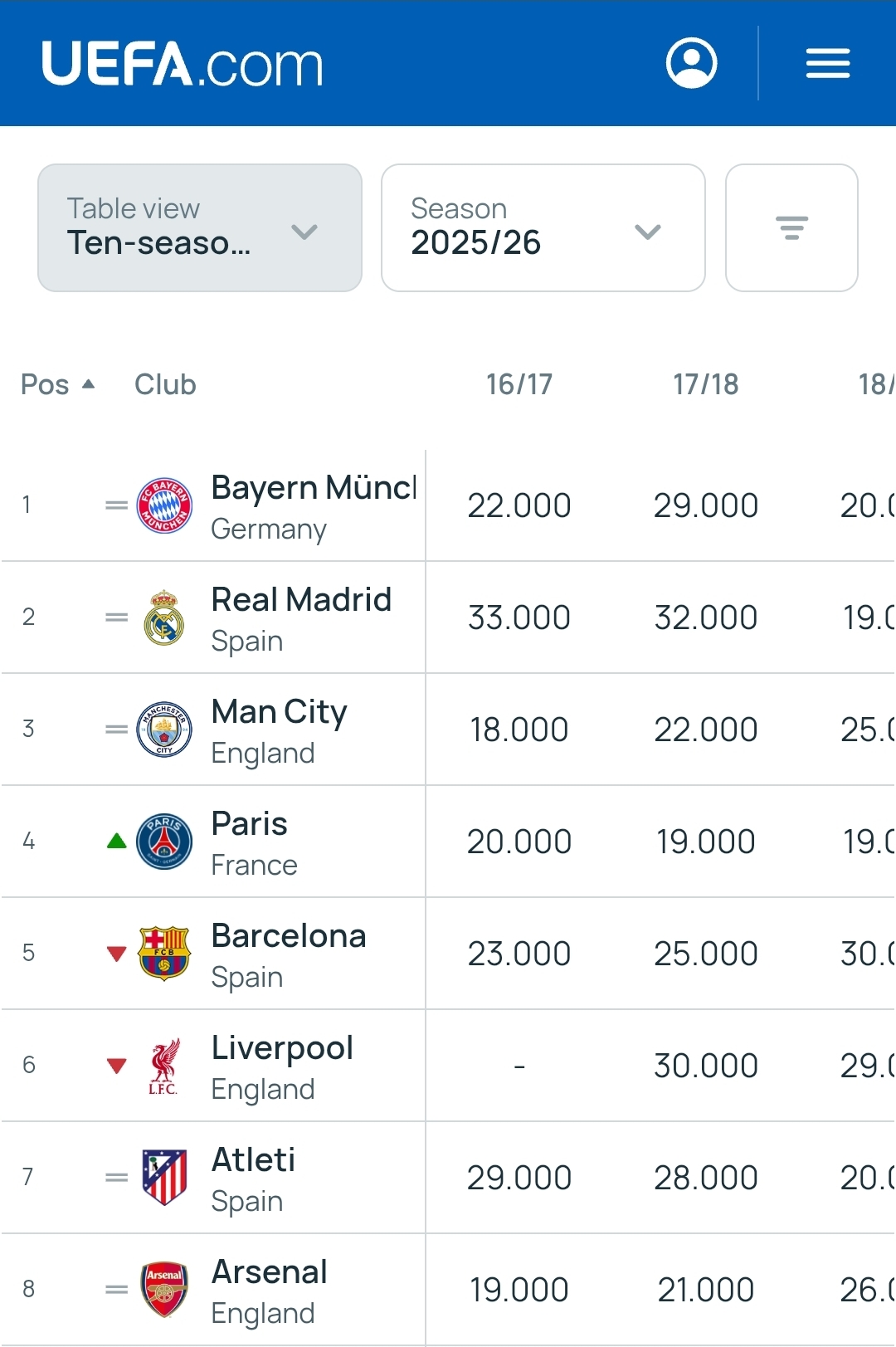Screen dimensions: 896x1347
Task: Expand the Season 2025/26 dropdown
Action: 543,227
